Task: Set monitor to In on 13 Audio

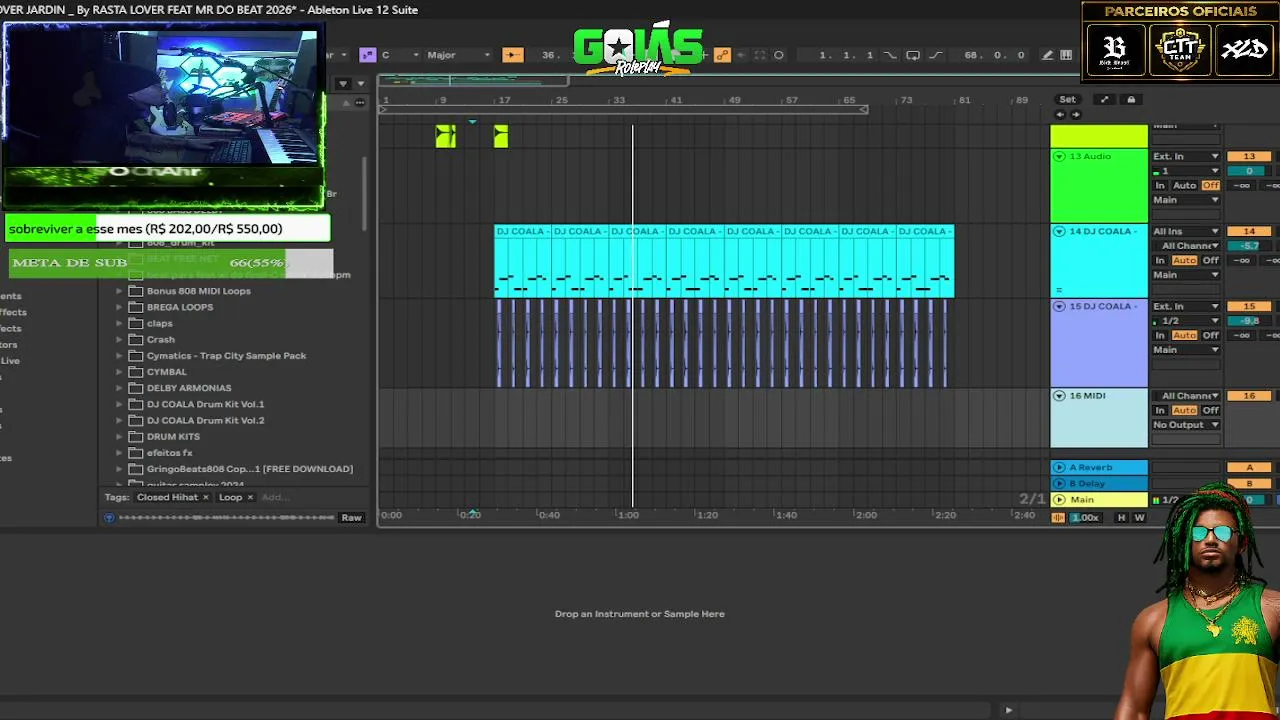Action: (x=1160, y=185)
